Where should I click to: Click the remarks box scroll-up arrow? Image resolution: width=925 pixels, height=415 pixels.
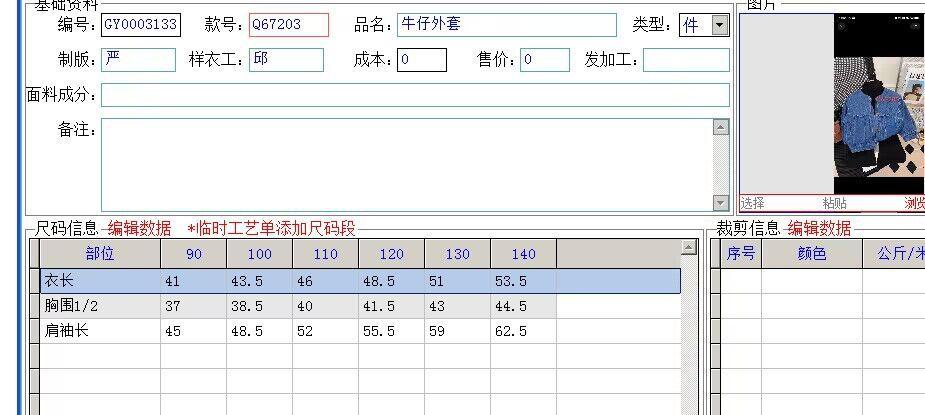[721, 127]
